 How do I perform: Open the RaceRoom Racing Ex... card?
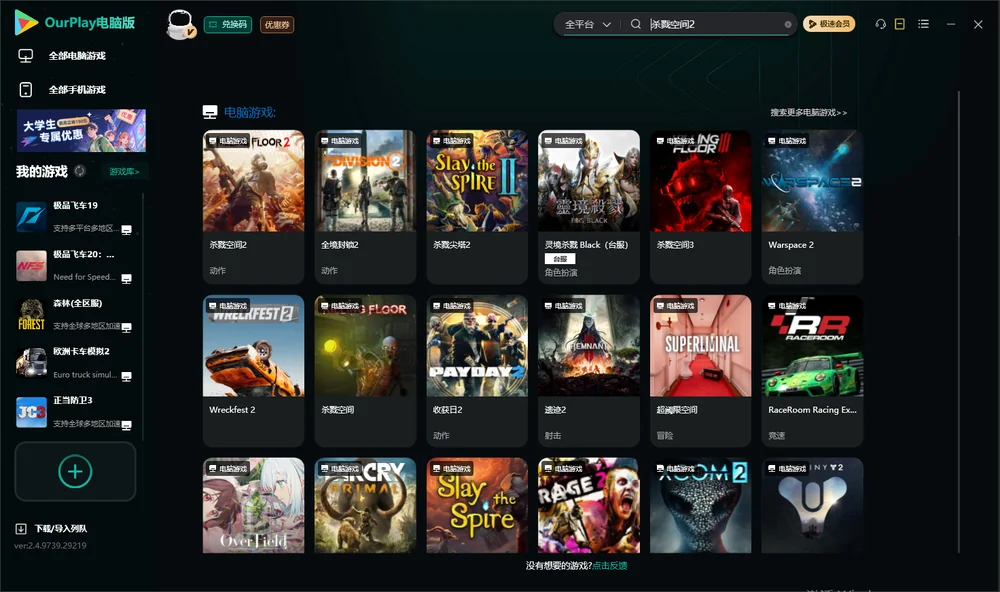[x=812, y=371]
